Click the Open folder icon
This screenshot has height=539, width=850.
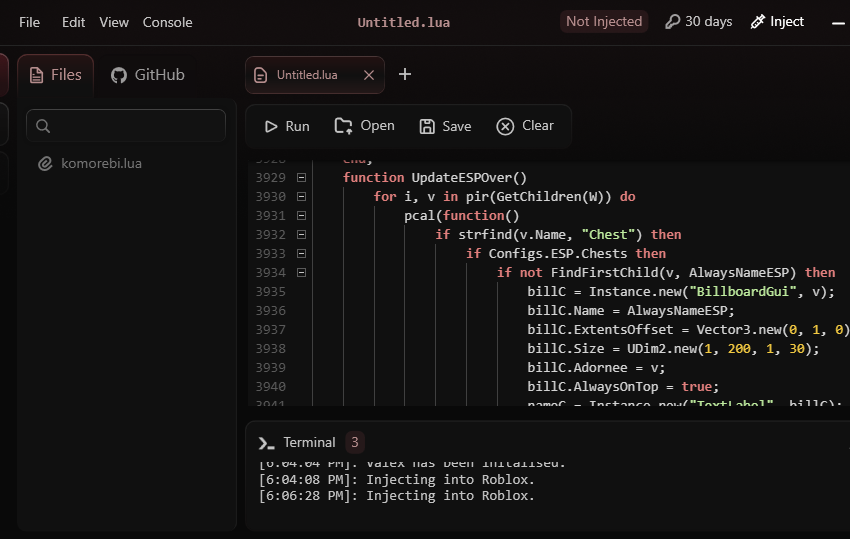tap(343, 126)
